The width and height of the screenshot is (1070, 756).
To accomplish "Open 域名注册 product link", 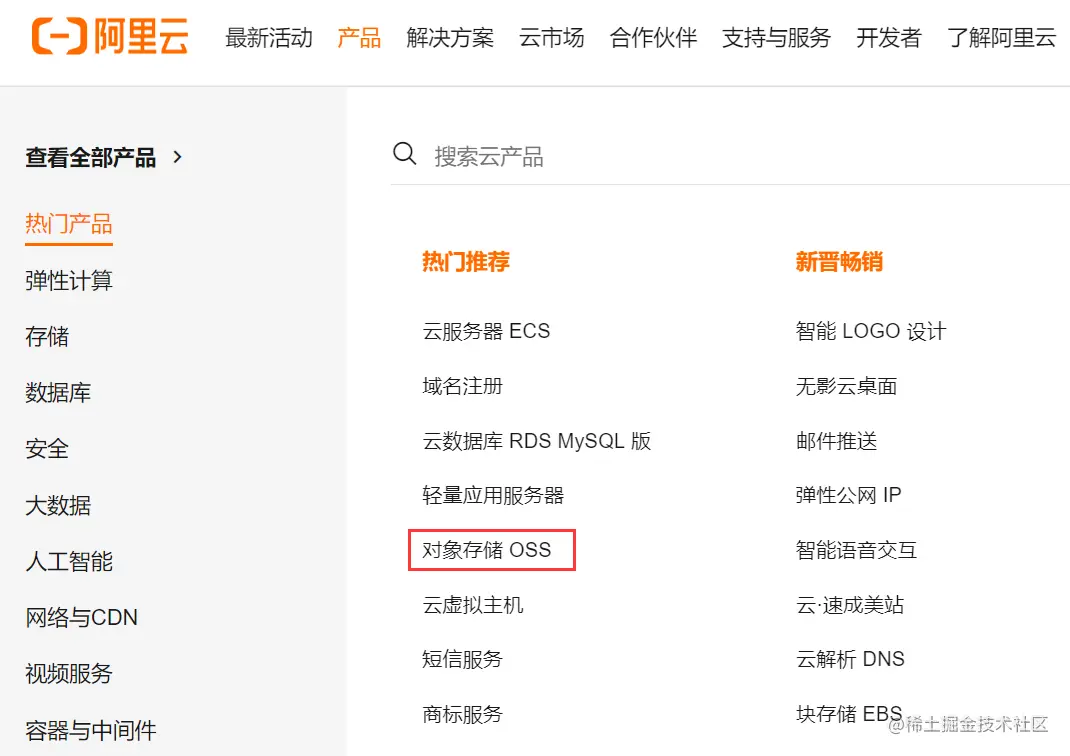I will (463, 386).
